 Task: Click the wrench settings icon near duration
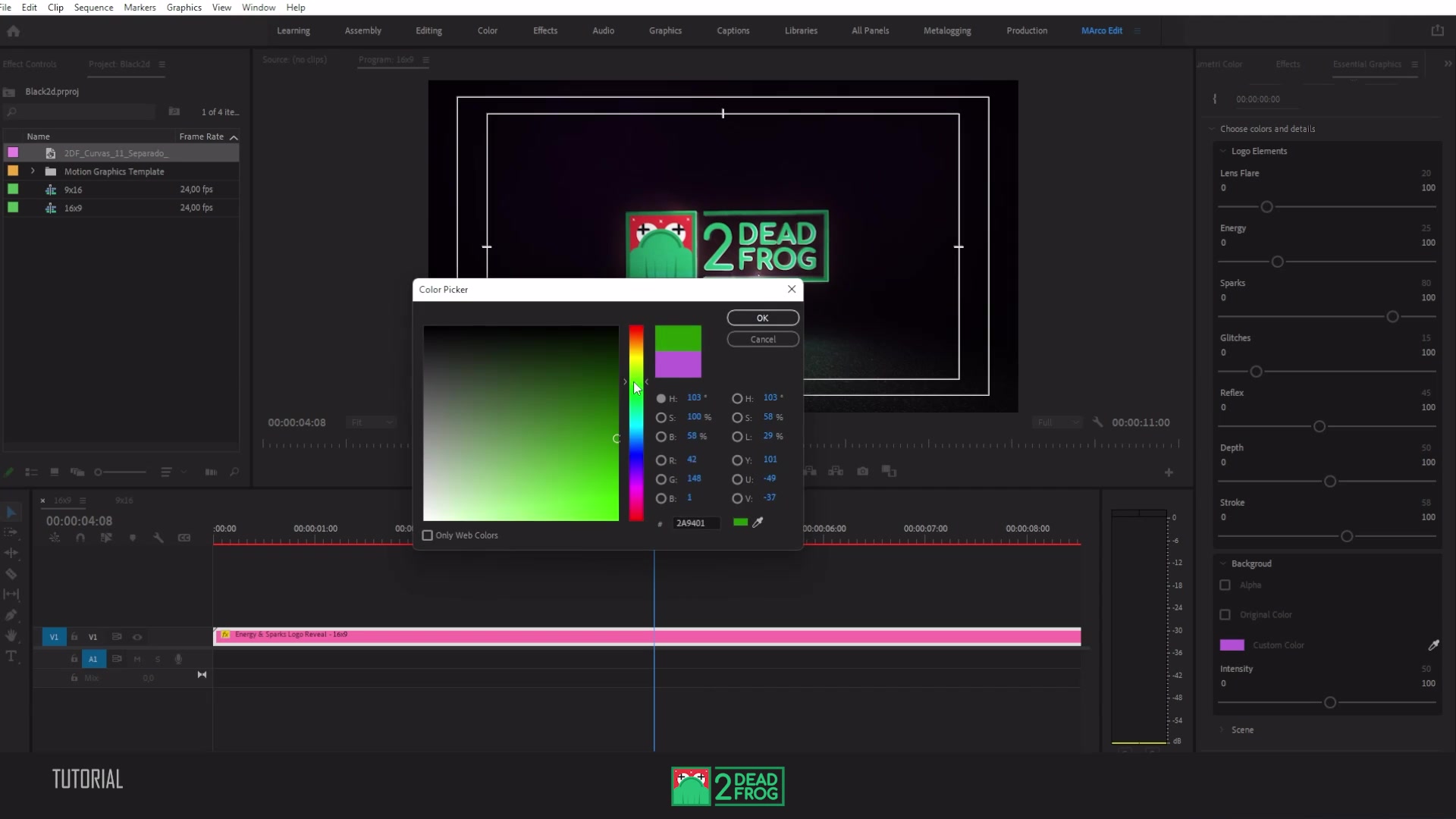(x=1097, y=422)
